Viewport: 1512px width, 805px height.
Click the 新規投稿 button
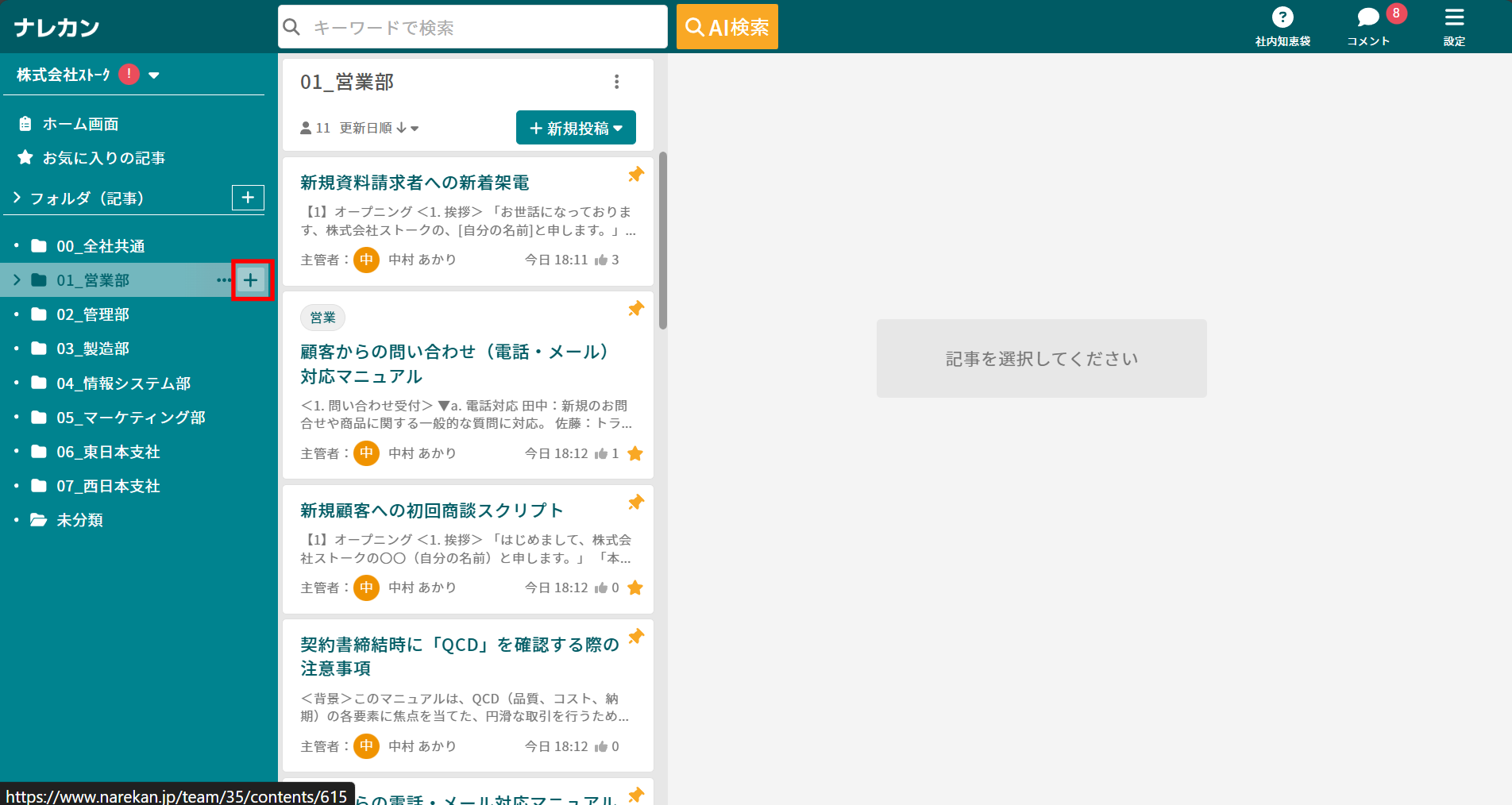pyautogui.click(x=576, y=127)
